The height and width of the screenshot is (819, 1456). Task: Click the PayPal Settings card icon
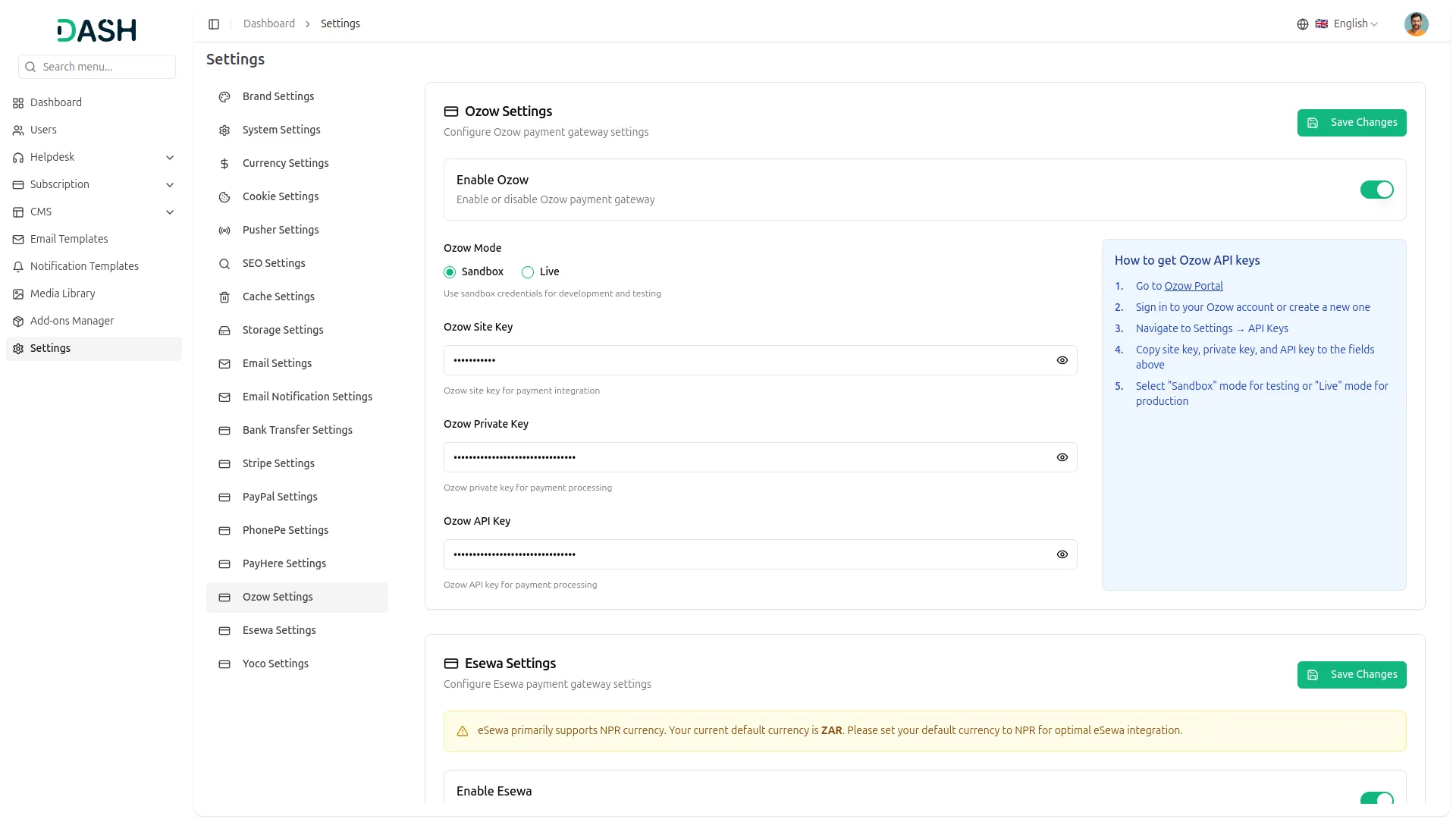click(x=224, y=497)
